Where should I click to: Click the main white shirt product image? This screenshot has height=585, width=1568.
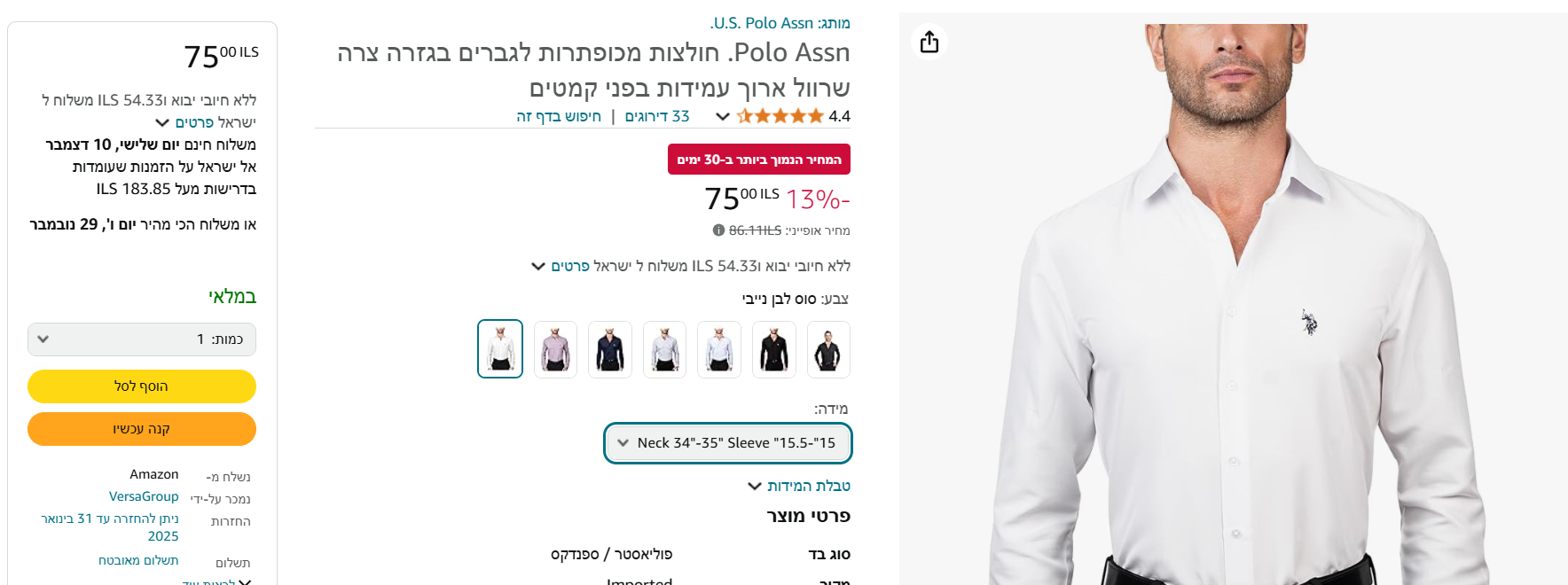pos(1233,301)
